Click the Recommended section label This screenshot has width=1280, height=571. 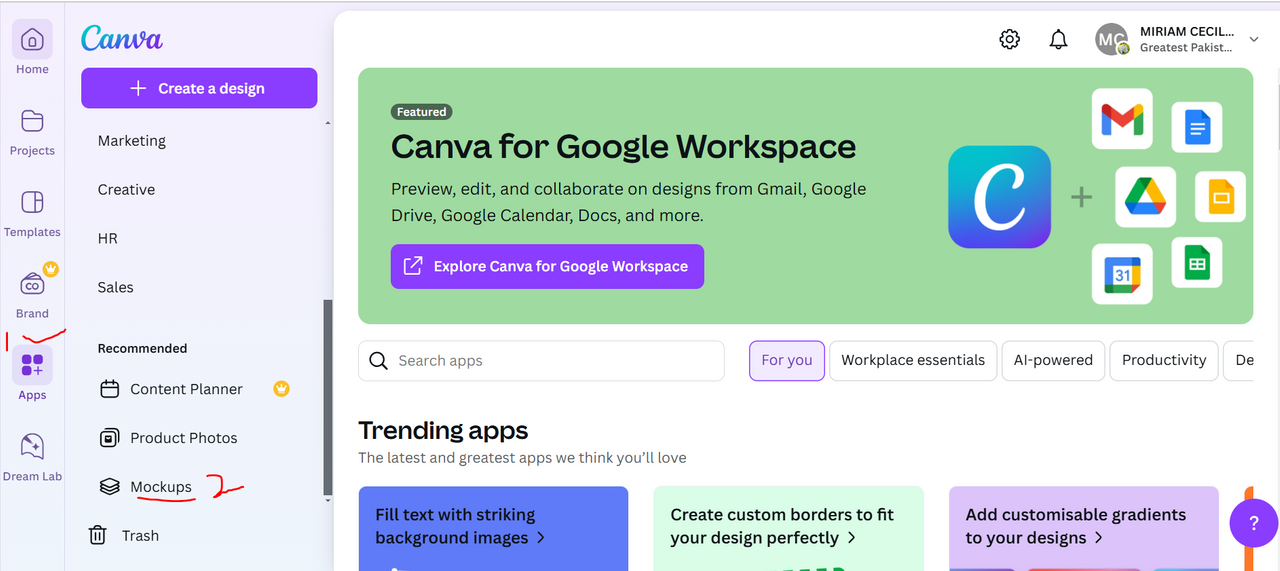pos(142,349)
